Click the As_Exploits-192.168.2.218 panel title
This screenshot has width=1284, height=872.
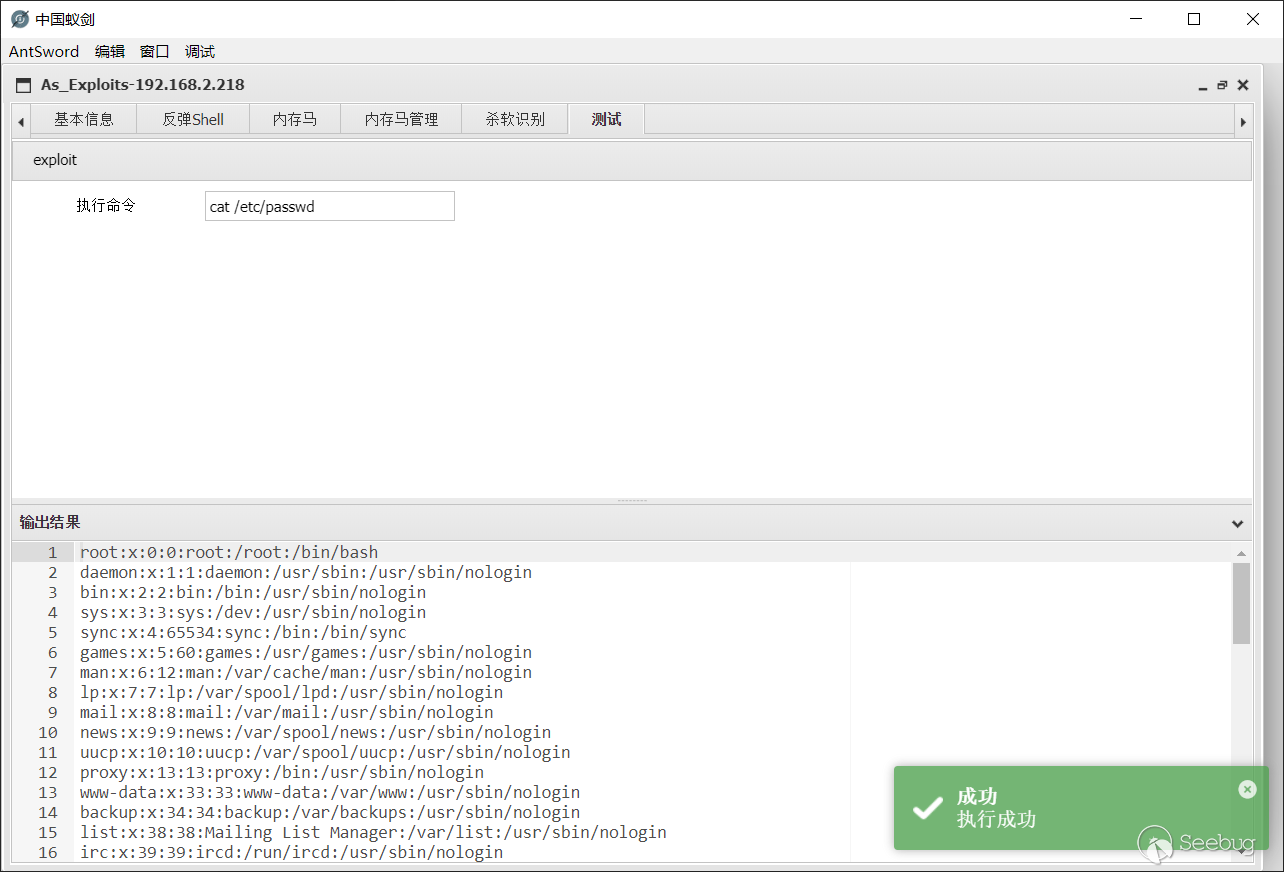coord(143,85)
